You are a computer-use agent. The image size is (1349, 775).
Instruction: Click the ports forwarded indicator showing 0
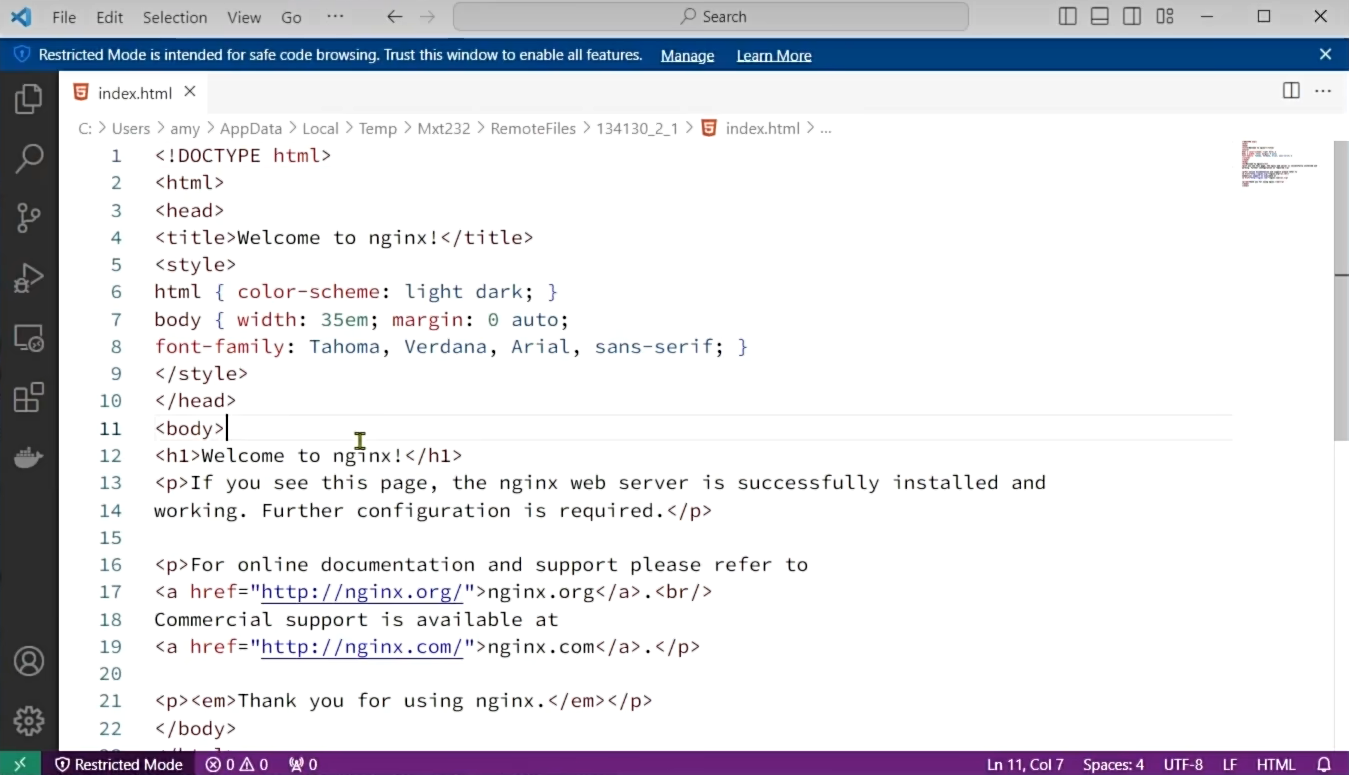pyautogui.click(x=303, y=764)
